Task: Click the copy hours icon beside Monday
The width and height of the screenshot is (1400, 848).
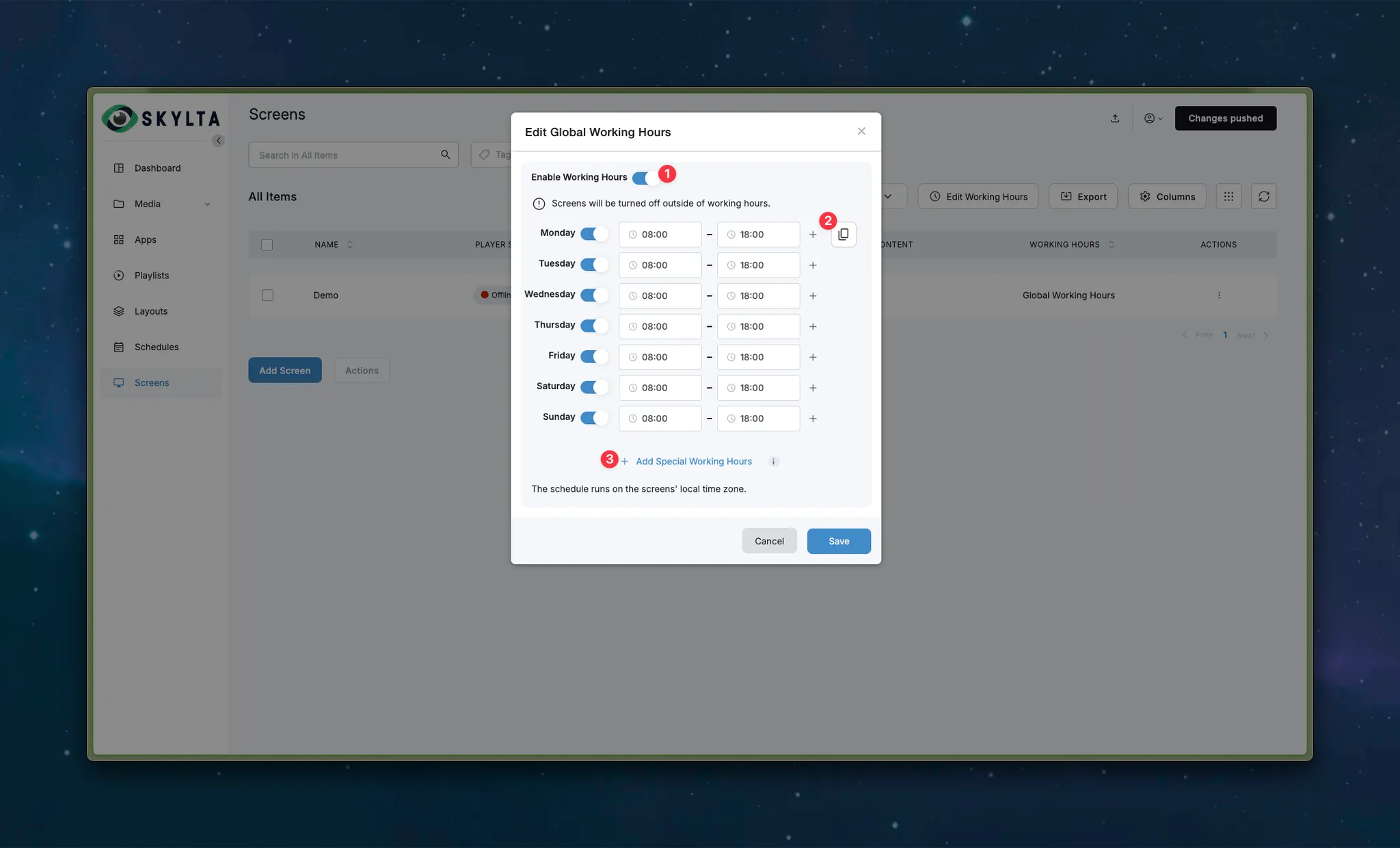Action: coord(843,235)
